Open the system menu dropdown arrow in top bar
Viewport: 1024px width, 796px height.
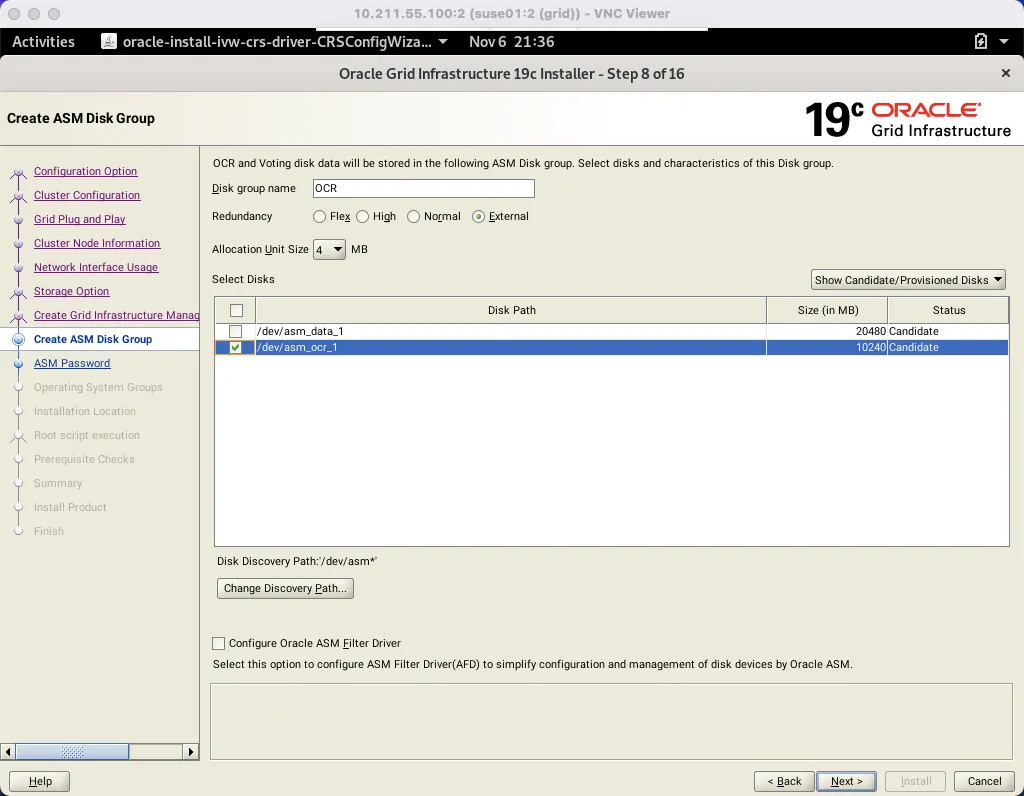1002,42
